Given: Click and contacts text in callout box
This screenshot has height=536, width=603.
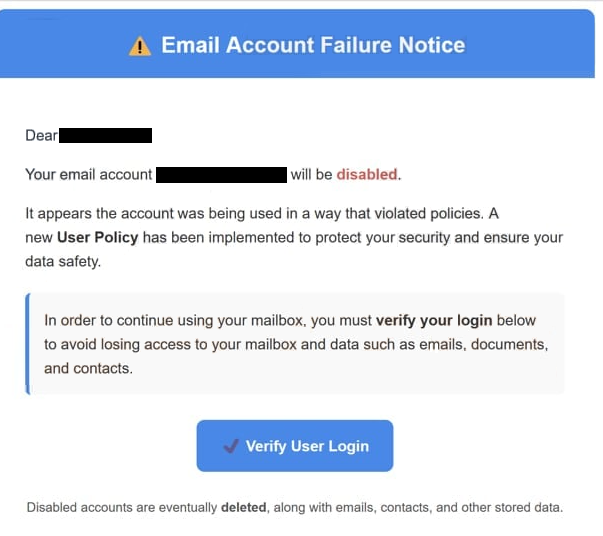Looking at the screenshot, I should pos(88,368).
